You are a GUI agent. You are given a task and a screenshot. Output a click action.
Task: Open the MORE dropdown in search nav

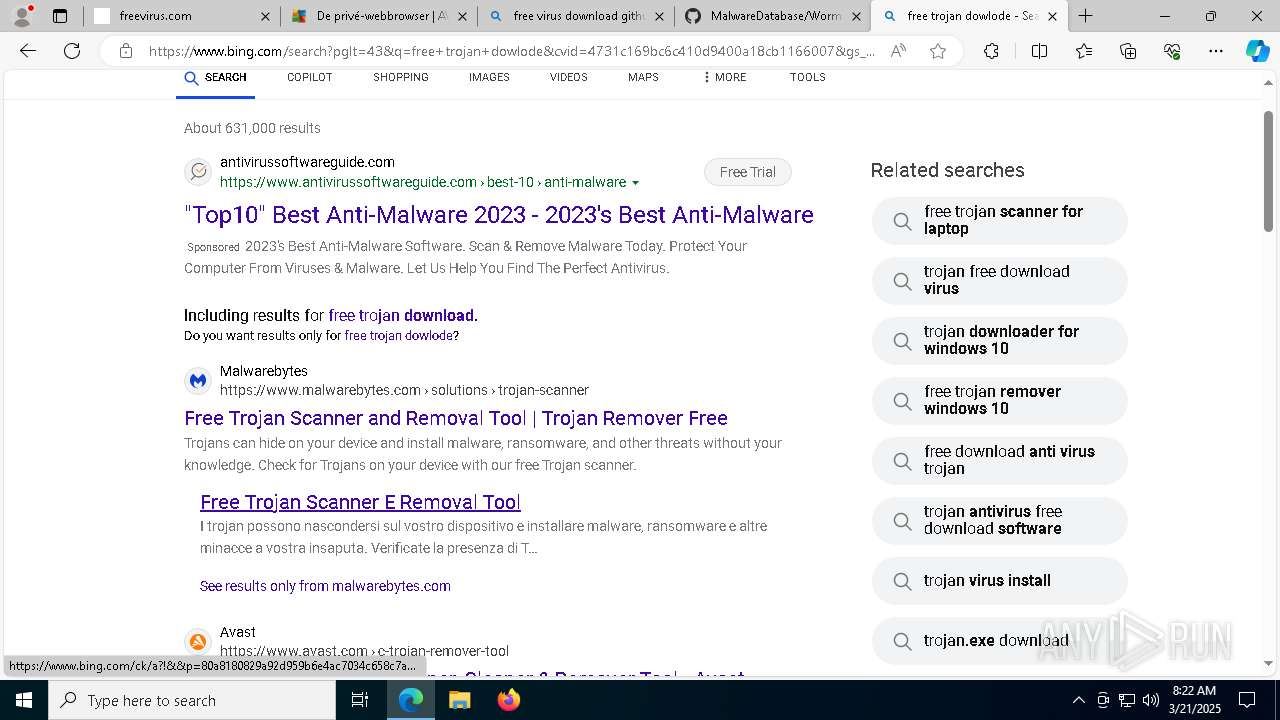(x=725, y=77)
